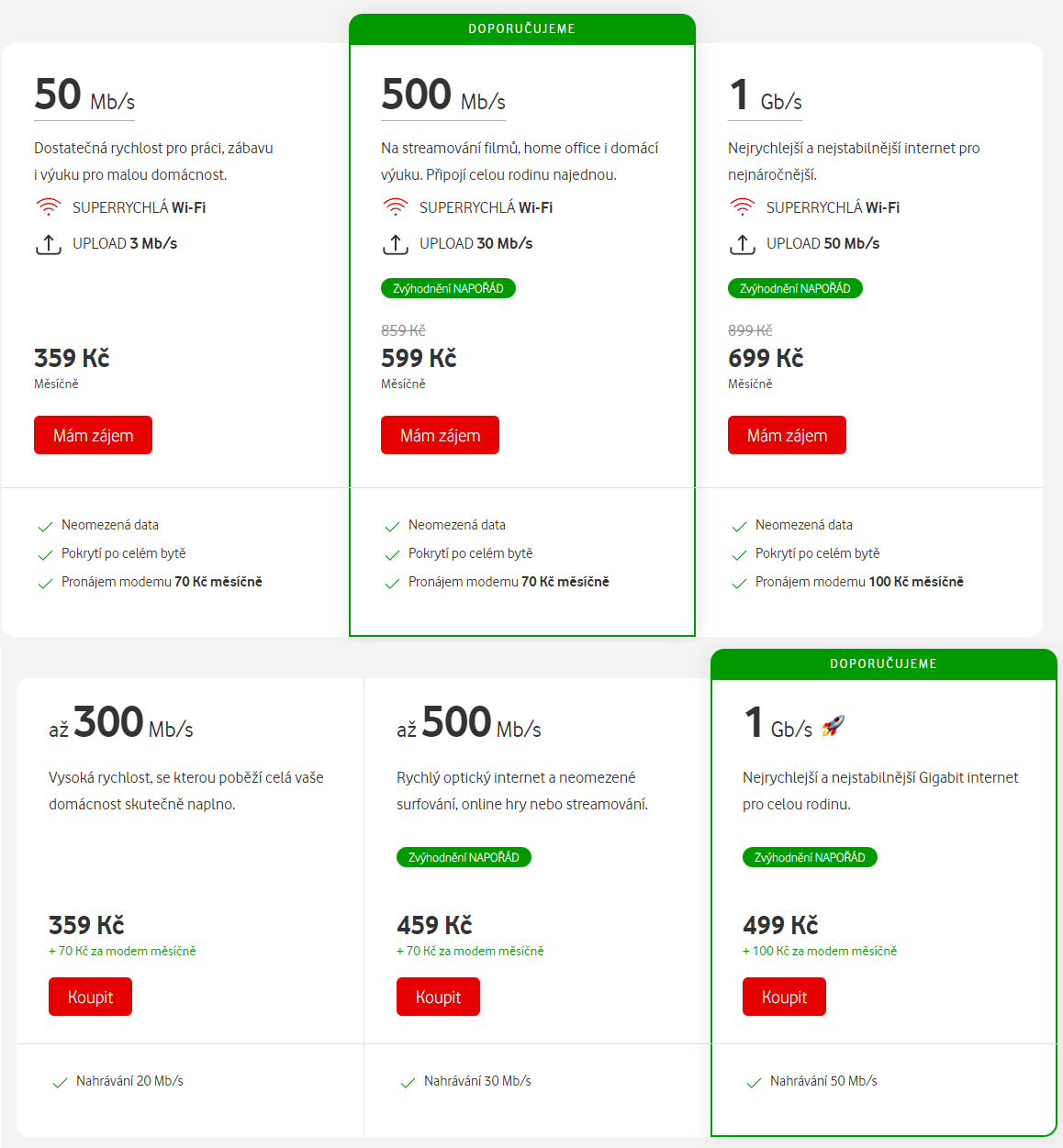Screen dimensions: 1063x1148
Task: Click Koupit for the až 300 Mb/s plan
Action: 90,997
